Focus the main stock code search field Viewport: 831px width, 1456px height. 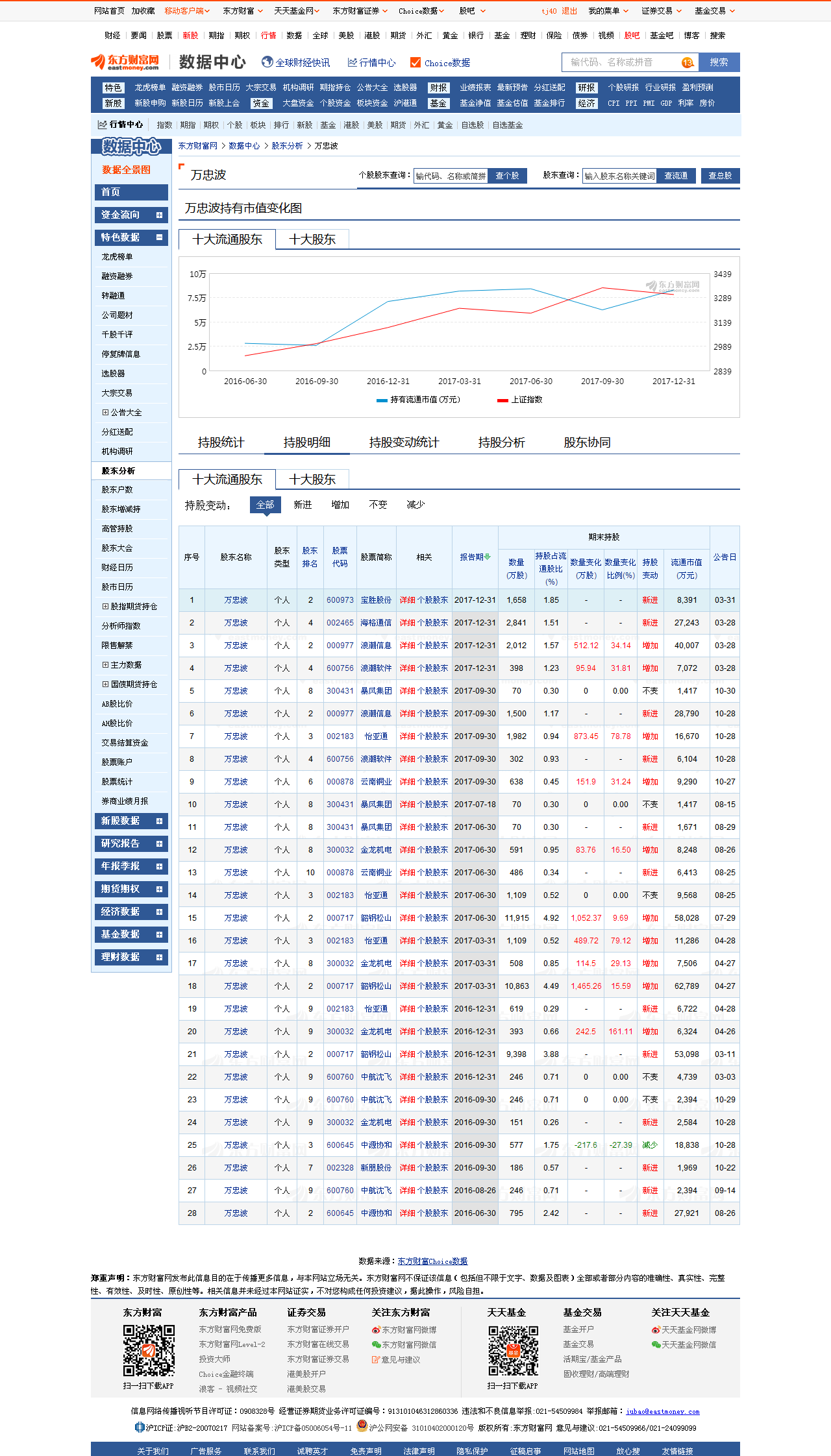(630, 62)
